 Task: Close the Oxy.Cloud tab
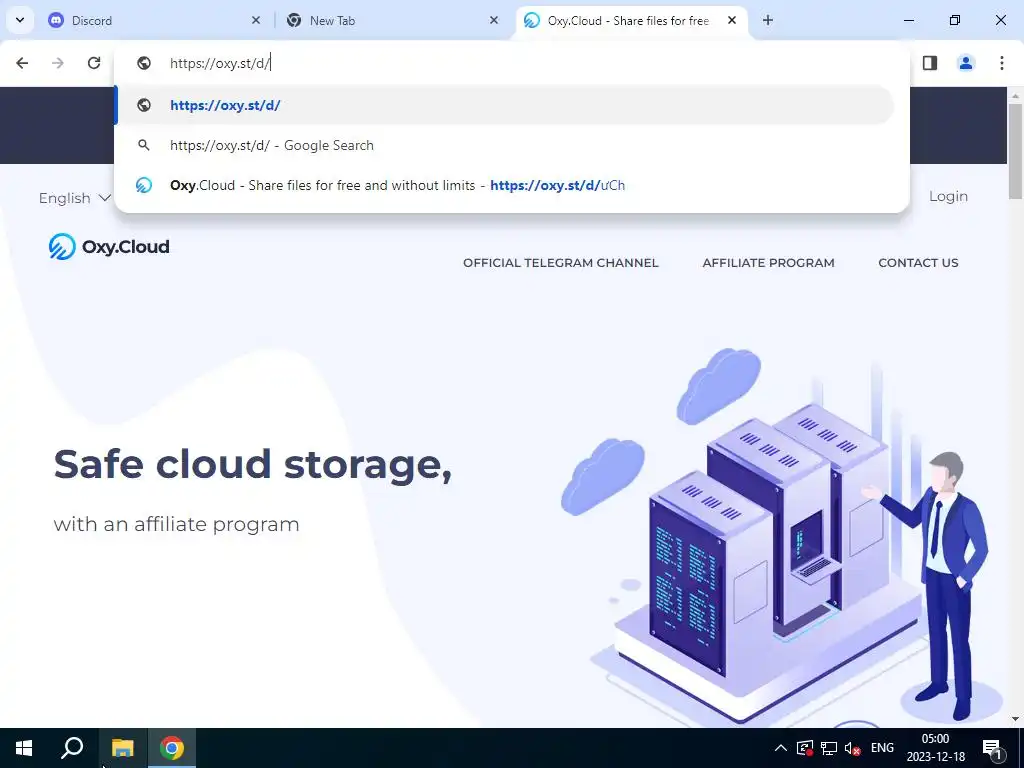(x=732, y=20)
